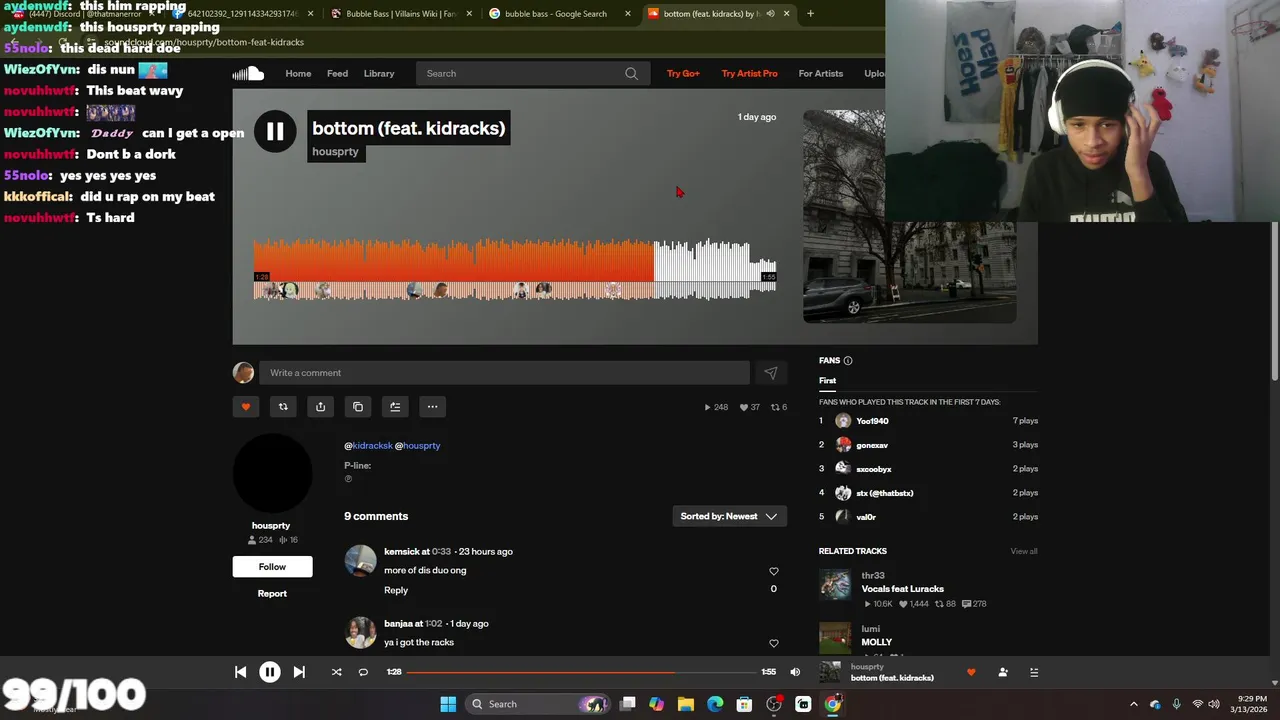Image resolution: width=1280 pixels, height=720 pixels.
Task: Click the Windows taskbar Search box
Action: [x=538, y=704]
